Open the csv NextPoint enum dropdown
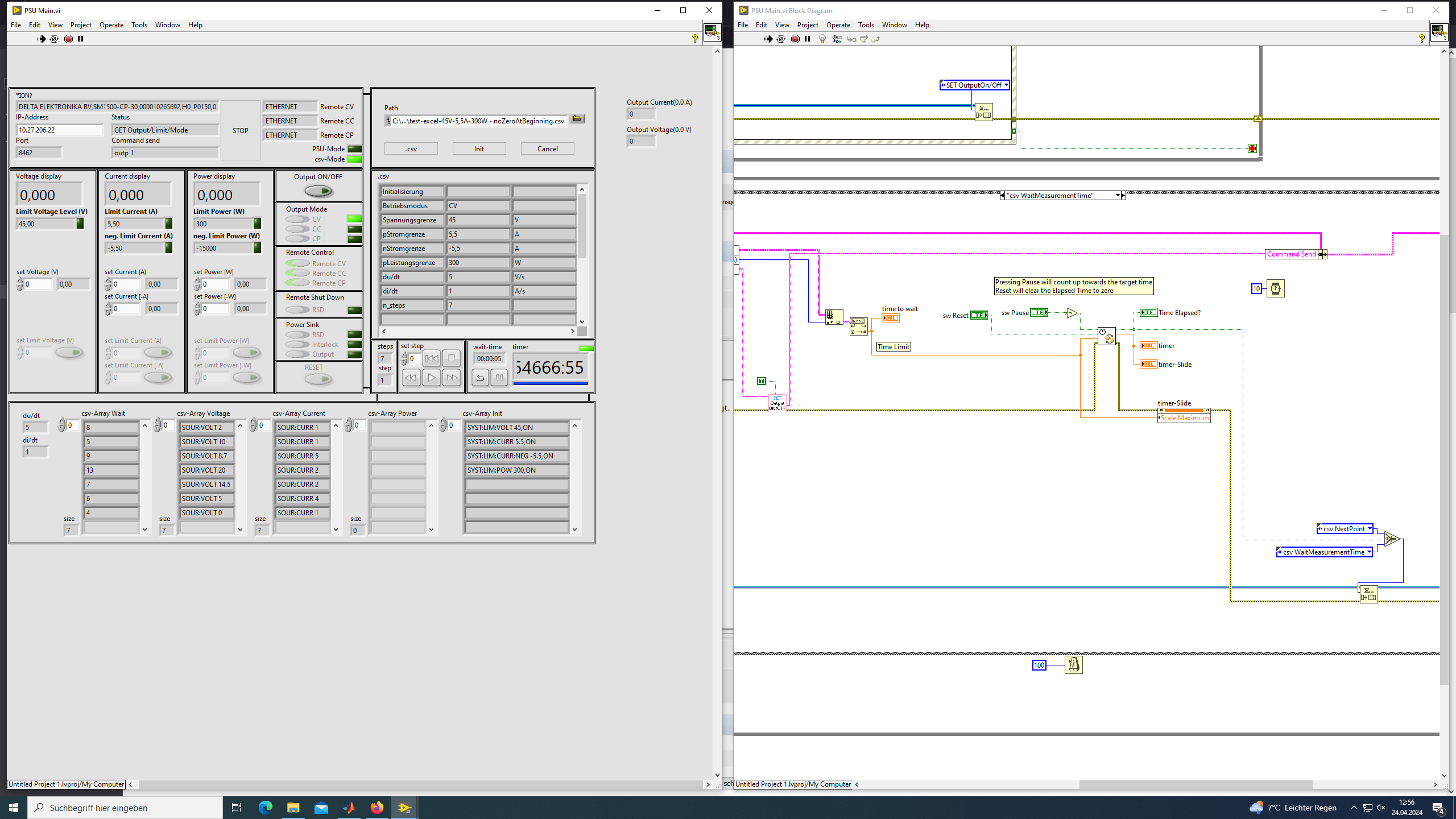Image resolution: width=1456 pixels, height=819 pixels. point(1370,529)
